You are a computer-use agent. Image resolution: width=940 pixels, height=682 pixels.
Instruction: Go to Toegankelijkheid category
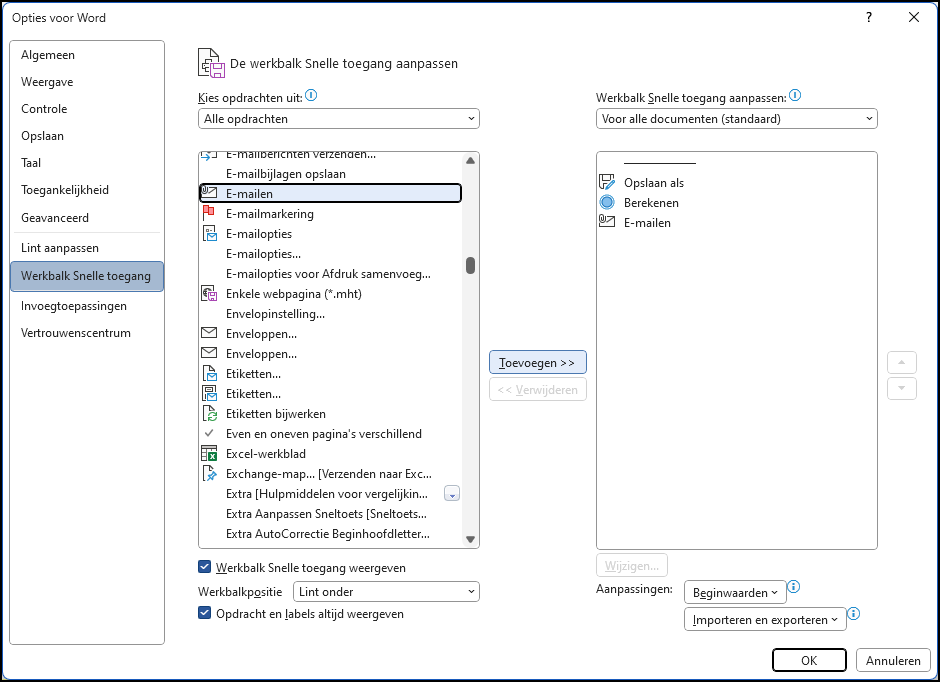pyautogui.click(x=87, y=189)
